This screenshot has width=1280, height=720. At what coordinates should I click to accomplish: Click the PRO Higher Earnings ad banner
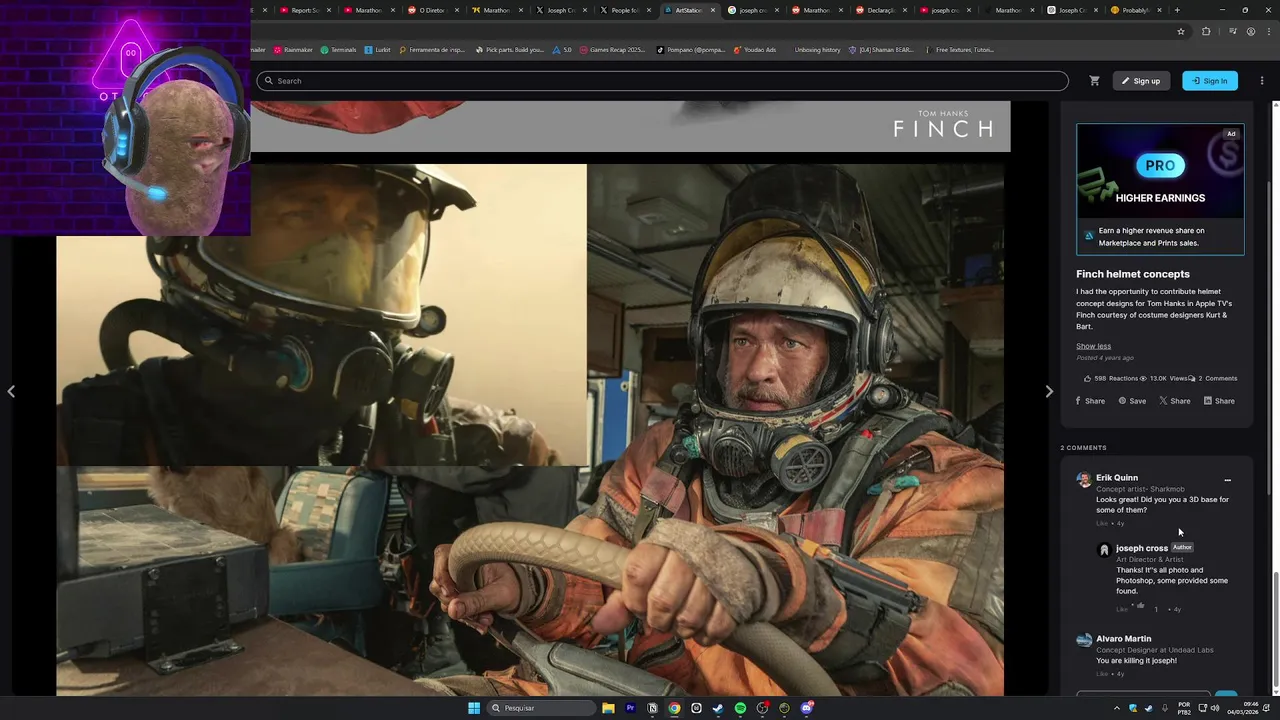coord(1160,189)
